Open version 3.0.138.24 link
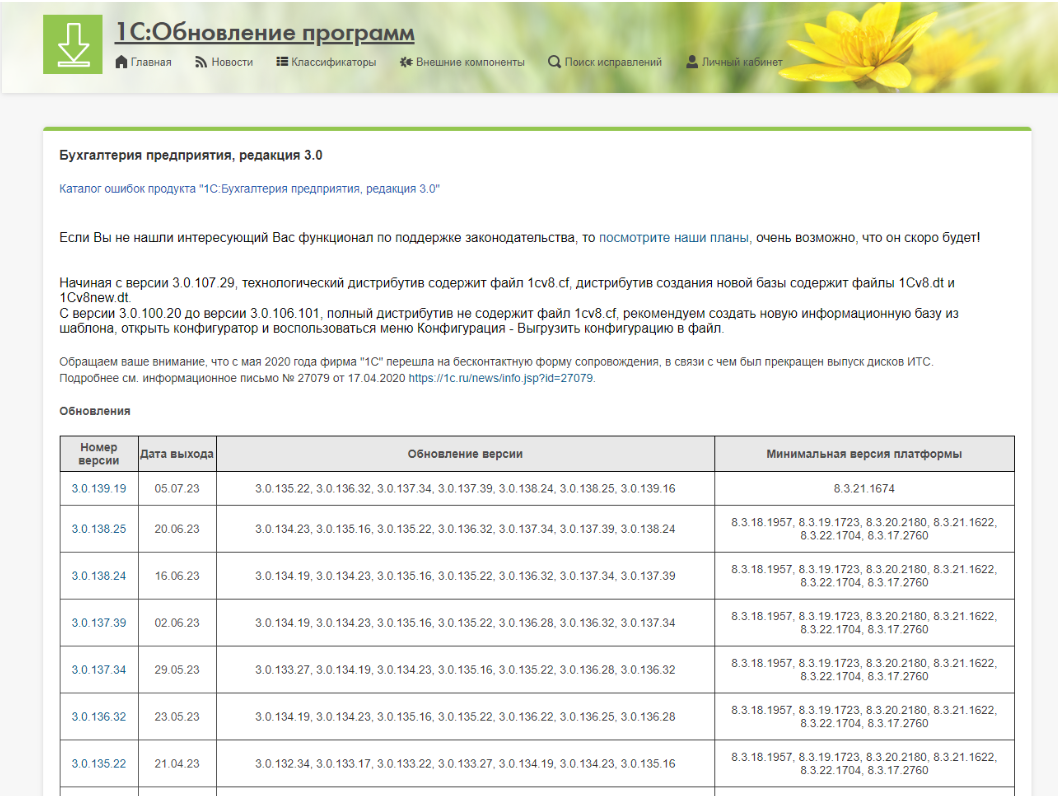The image size is (1058, 796). pyautogui.click(x=99, y=575)
